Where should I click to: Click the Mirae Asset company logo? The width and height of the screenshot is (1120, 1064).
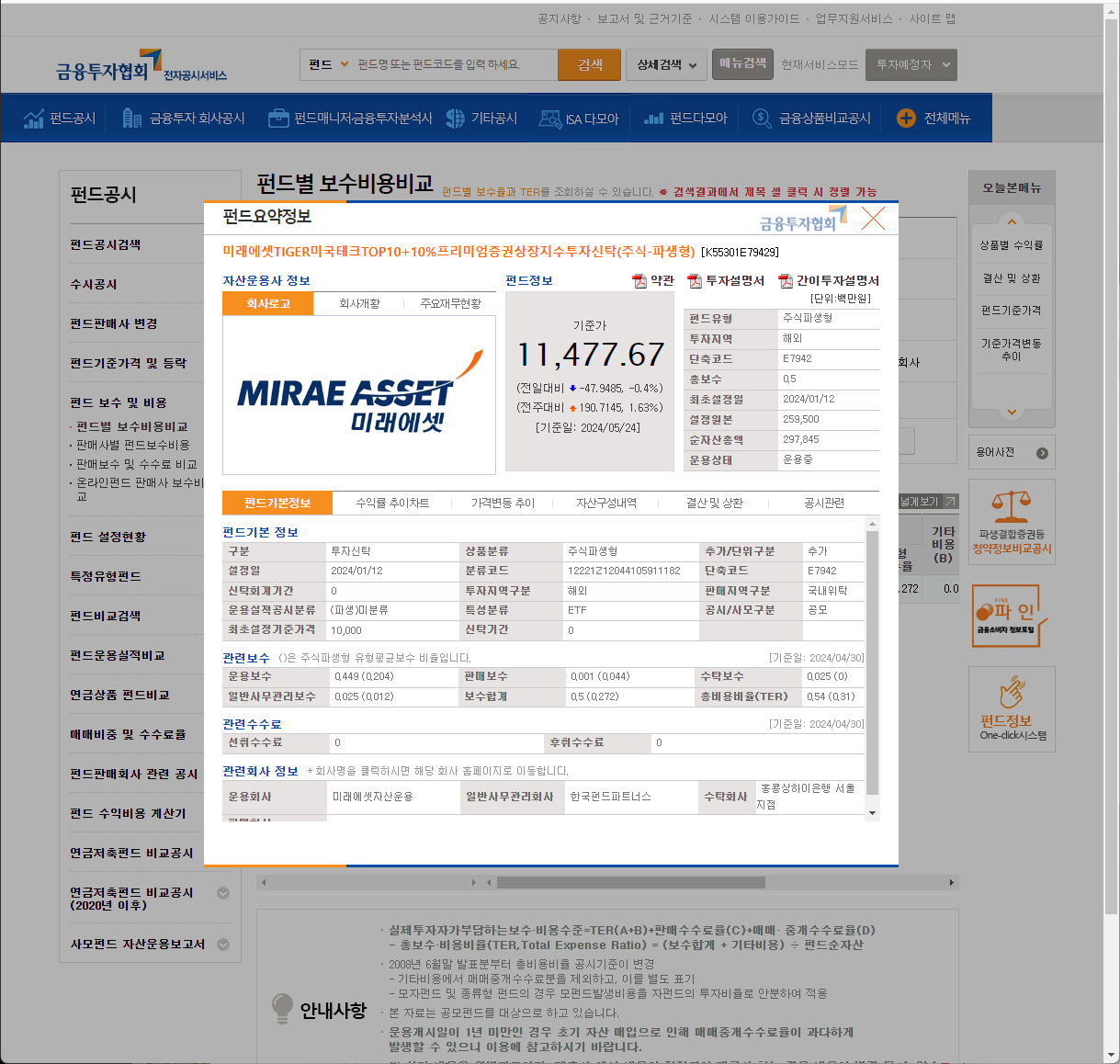tap(359, 394)
